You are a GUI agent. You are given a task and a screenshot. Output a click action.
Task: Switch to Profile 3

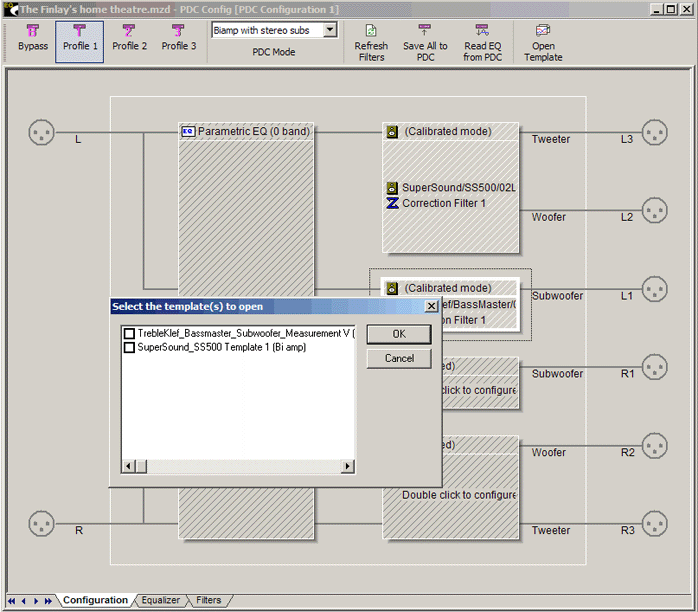click(179, 38)
